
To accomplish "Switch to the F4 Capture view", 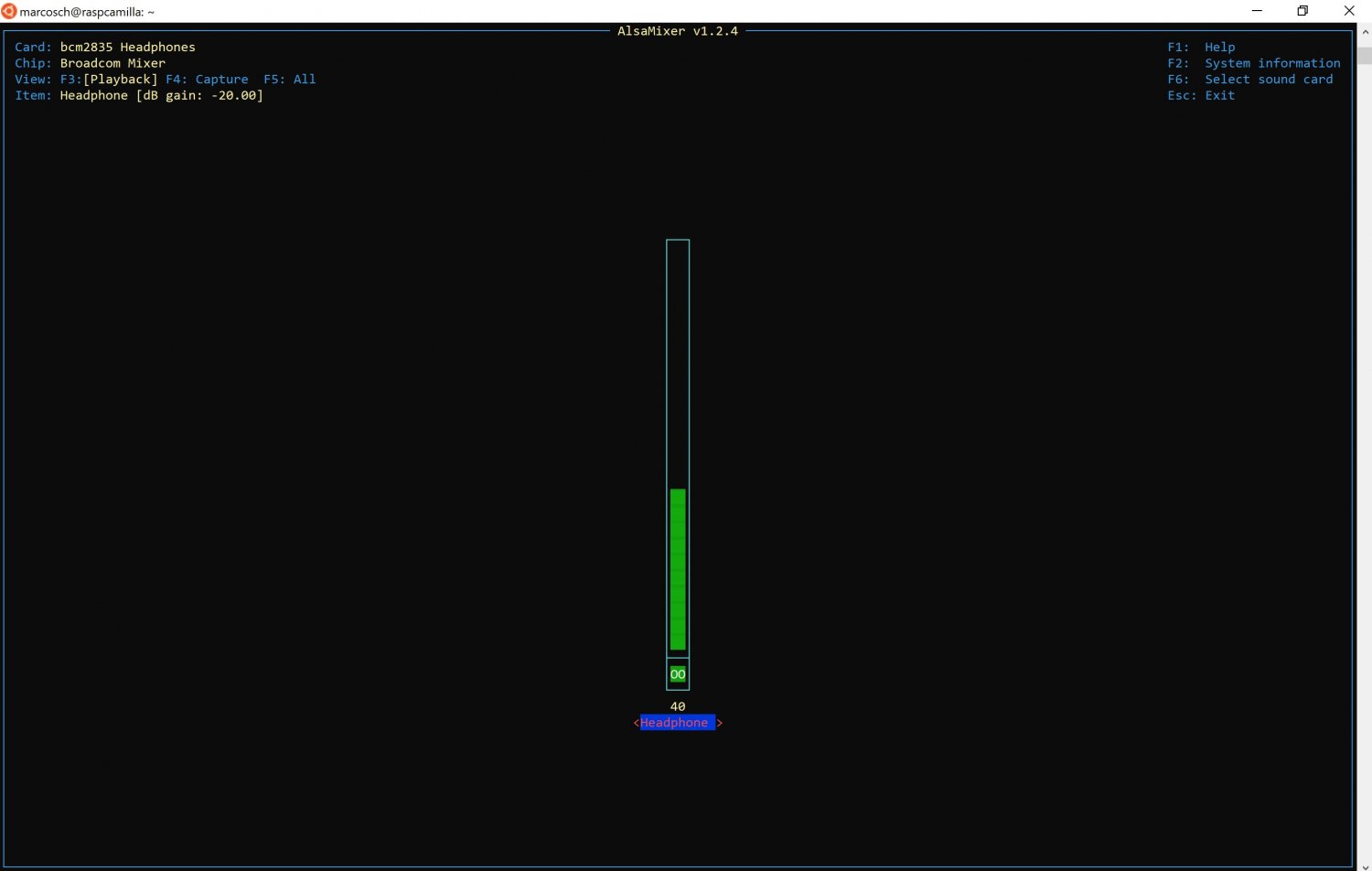I will pyautogui.click(x=207, y=80).
